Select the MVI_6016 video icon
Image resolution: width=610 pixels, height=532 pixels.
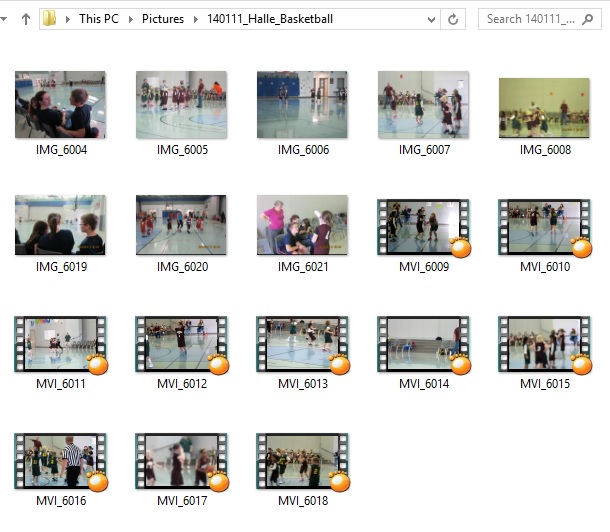click(60, 461)
